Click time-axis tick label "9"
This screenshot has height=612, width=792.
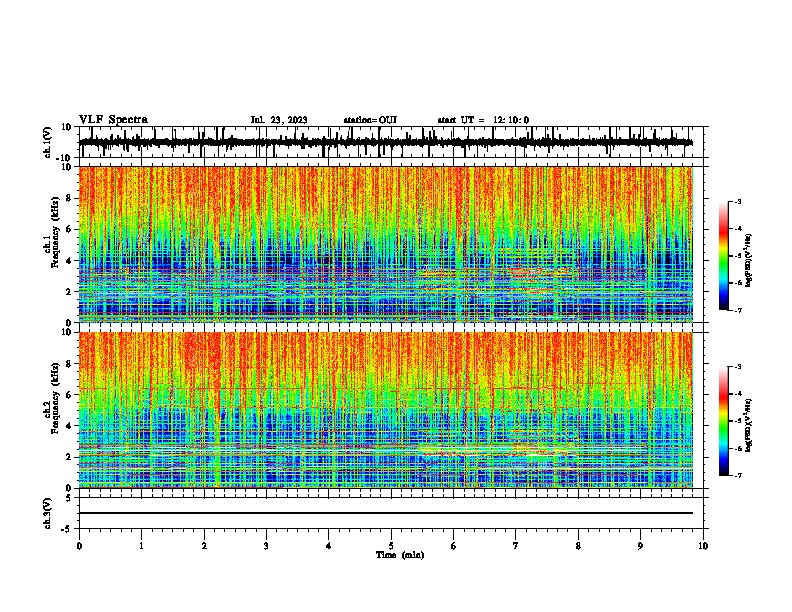pyautogui.click(x=640, y=546)
